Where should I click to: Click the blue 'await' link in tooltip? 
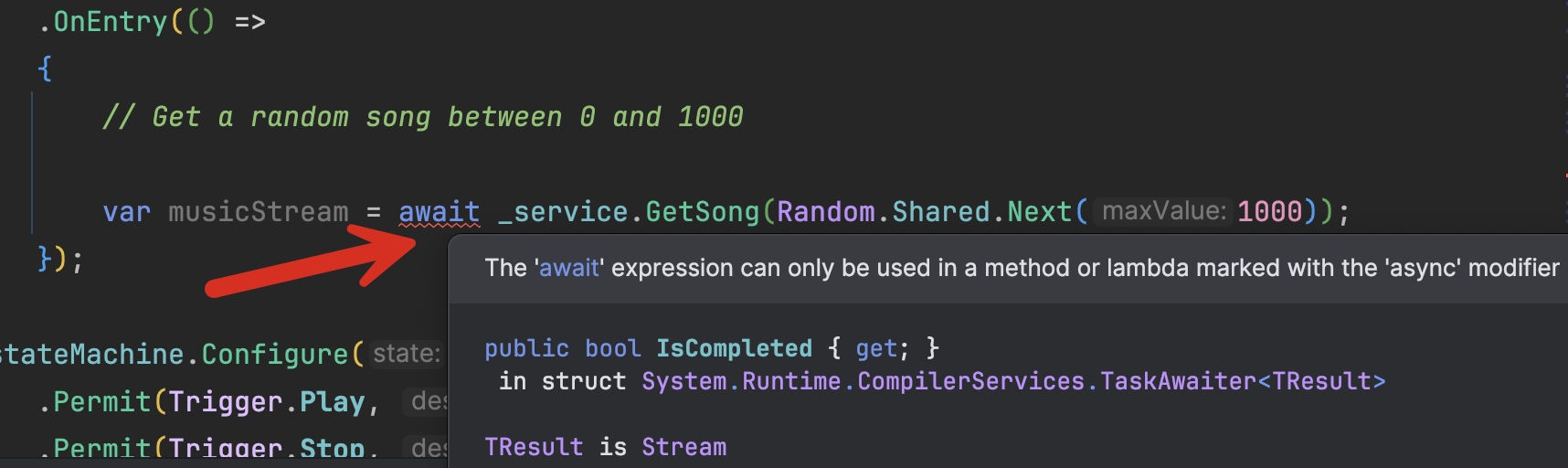click(568, 268)
